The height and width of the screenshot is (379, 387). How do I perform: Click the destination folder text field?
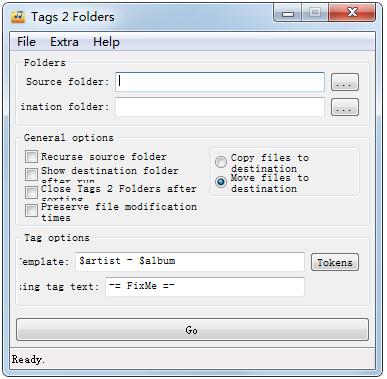point(220,107)
